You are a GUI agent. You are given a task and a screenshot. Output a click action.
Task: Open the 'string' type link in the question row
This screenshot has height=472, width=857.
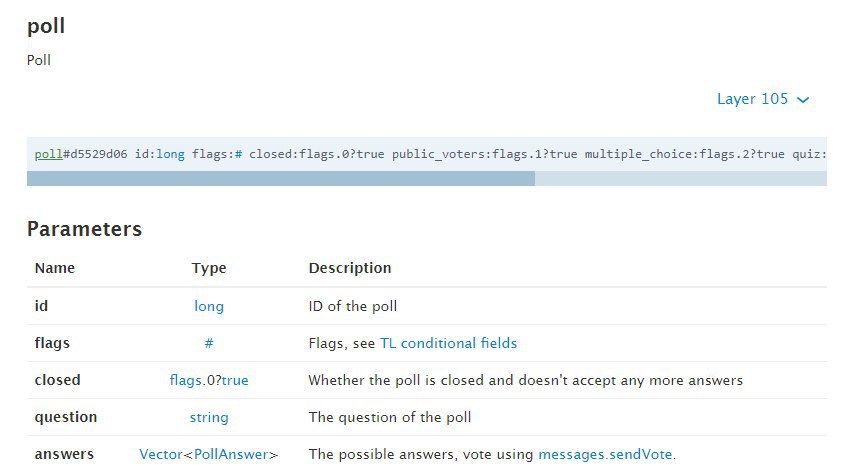click(x=209, y=417)
